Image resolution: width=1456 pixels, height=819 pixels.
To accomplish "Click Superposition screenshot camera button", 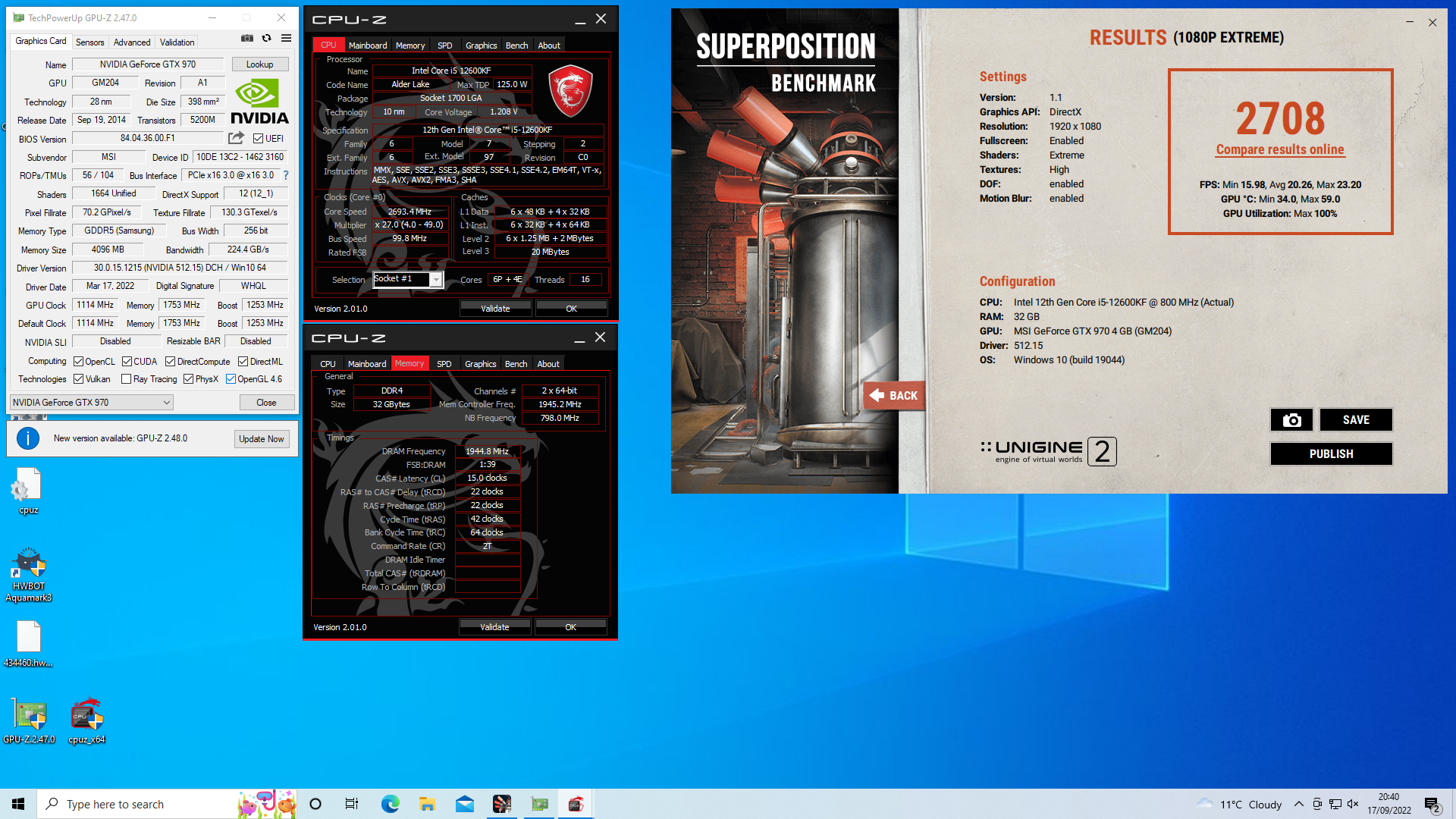I will [1292, 420].
